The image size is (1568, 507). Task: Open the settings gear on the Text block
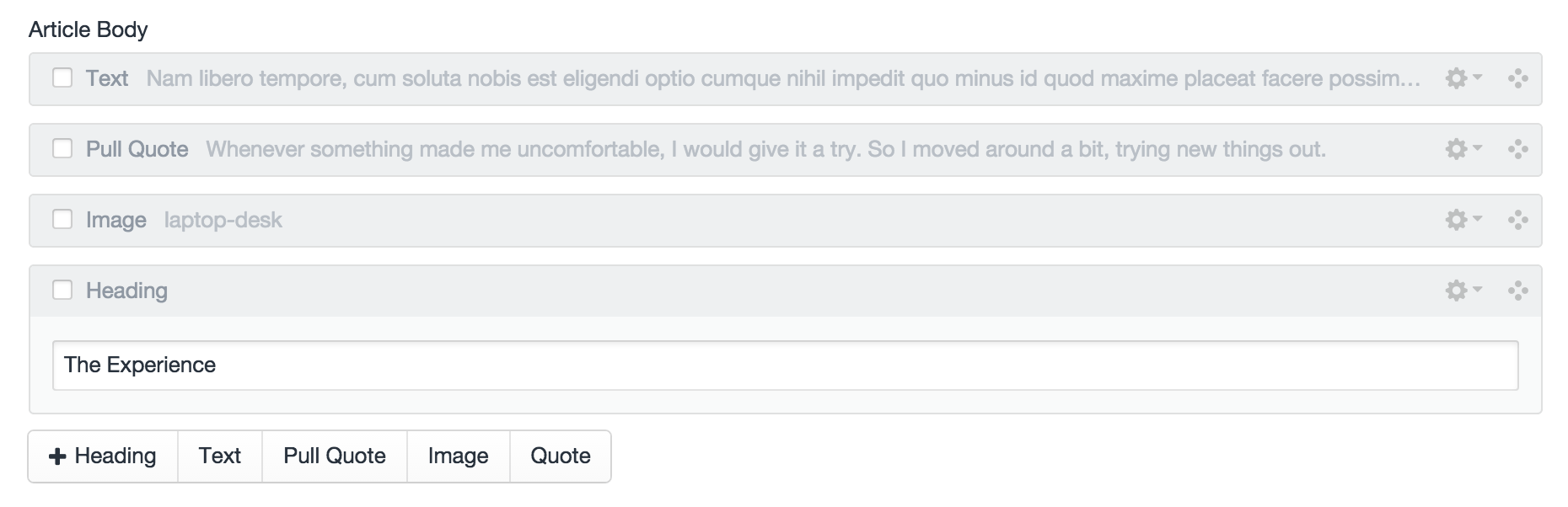point(1462,78)
